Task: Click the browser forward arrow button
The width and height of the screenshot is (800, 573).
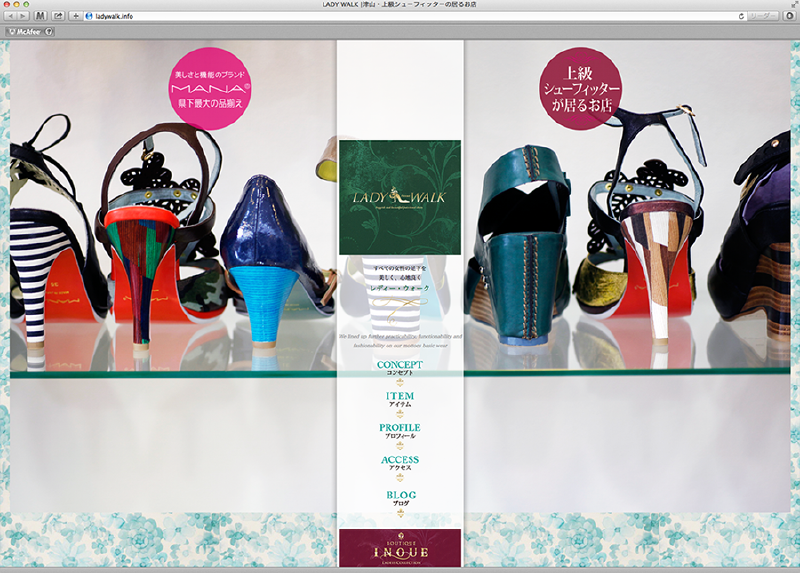Action: (x=24, y=17)
